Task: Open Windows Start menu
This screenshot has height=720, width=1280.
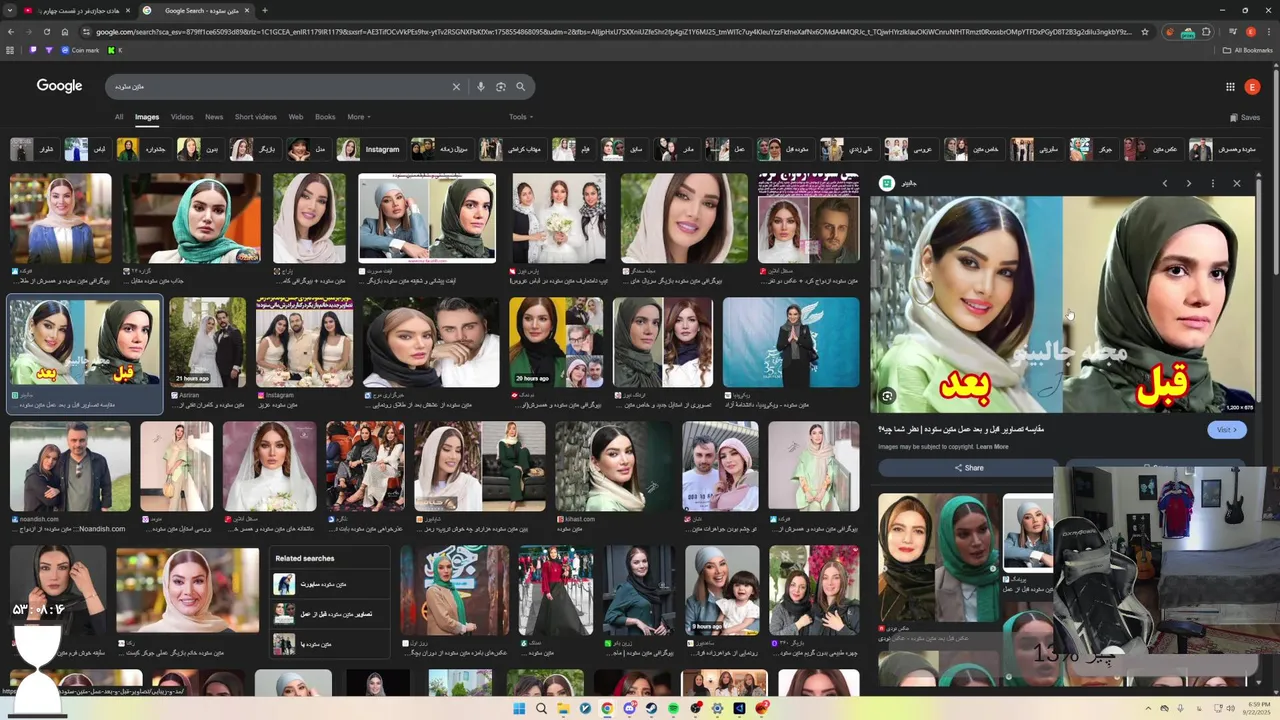Action: click(519, 709)
